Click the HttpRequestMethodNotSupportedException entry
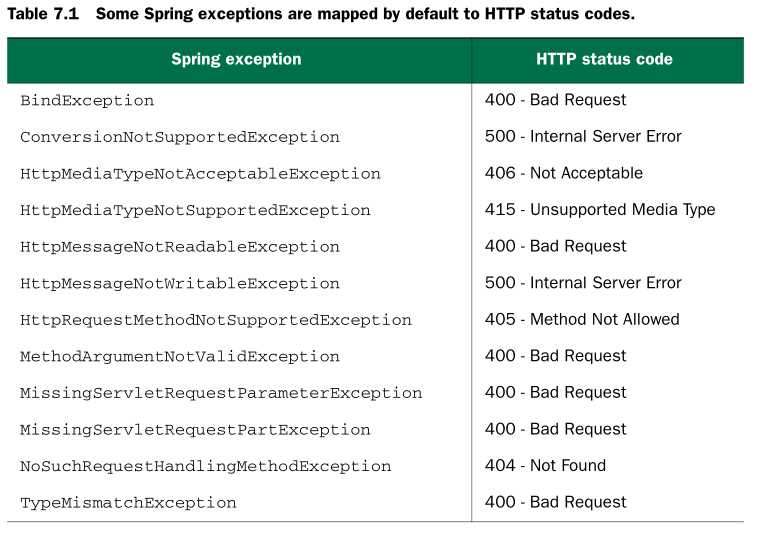760x533 pixels. [216, 320]
